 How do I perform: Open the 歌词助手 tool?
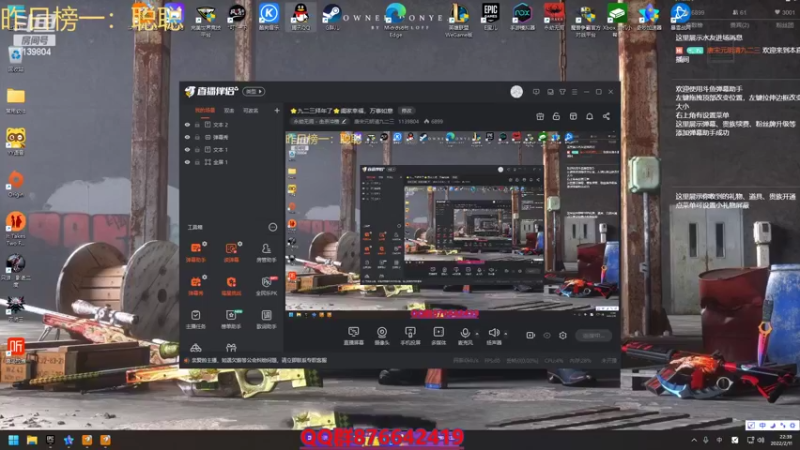coord(266,319)
